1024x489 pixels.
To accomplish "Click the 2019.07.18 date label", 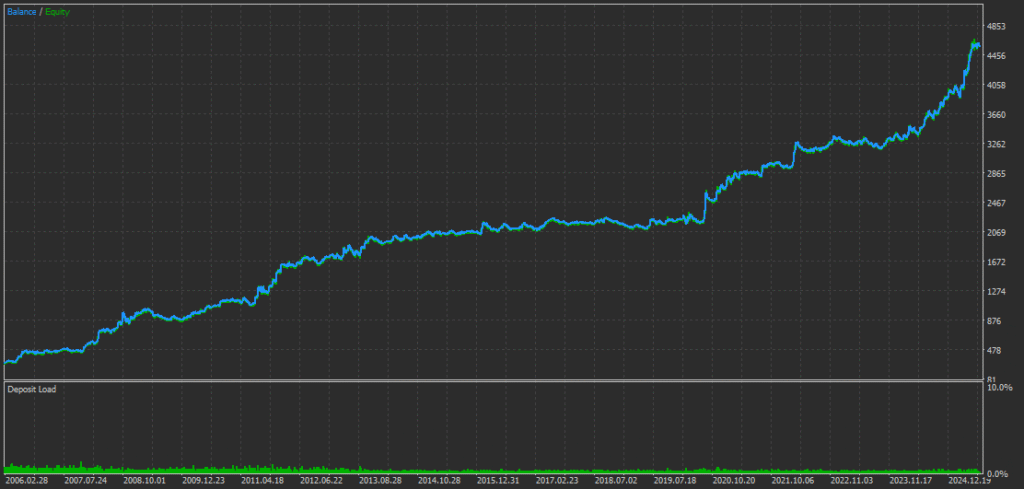I will [675, 481].
